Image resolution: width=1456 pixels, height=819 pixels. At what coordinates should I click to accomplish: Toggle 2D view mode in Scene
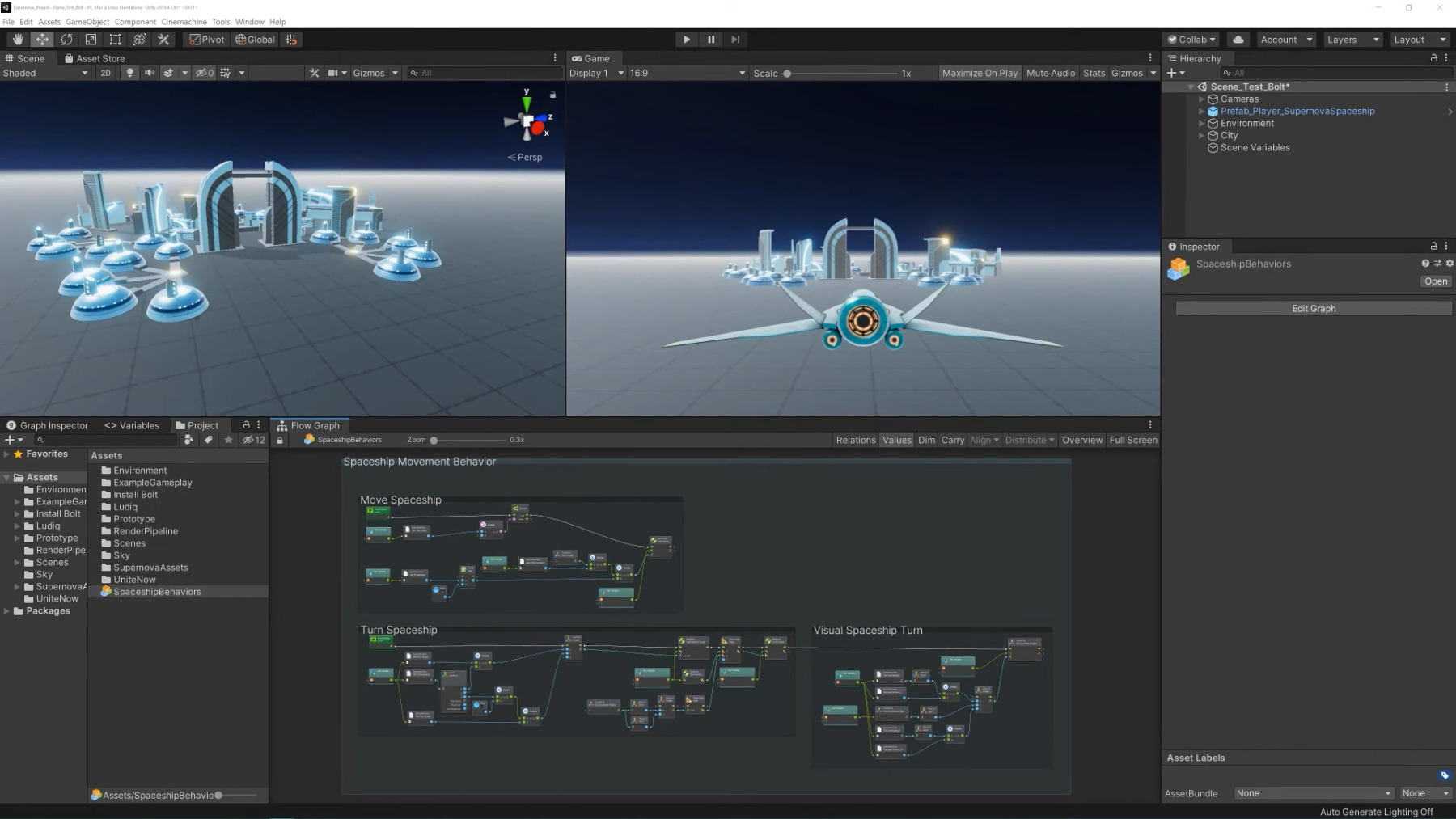click(x=105, y=73)
